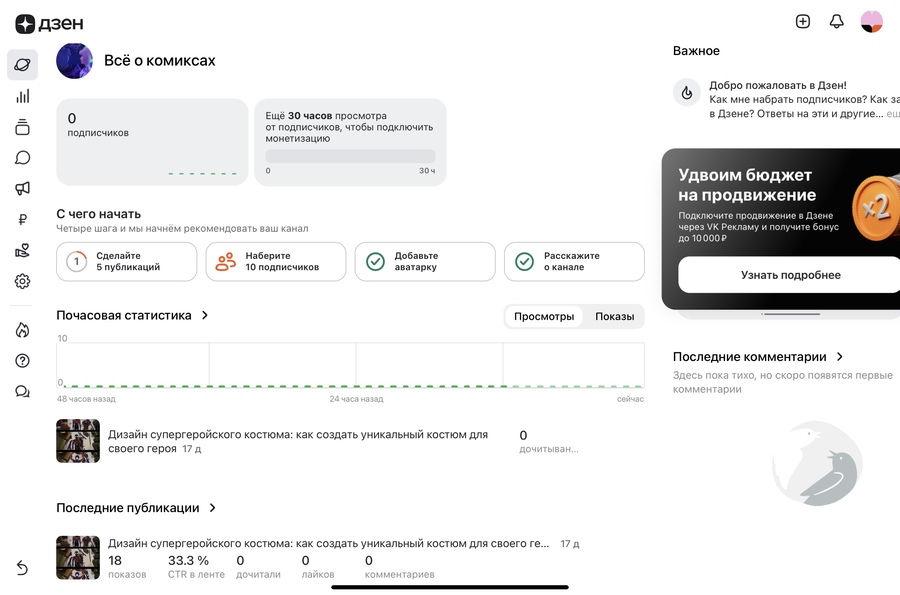Open the publications stack icon in sidebar

pos(22,127)
